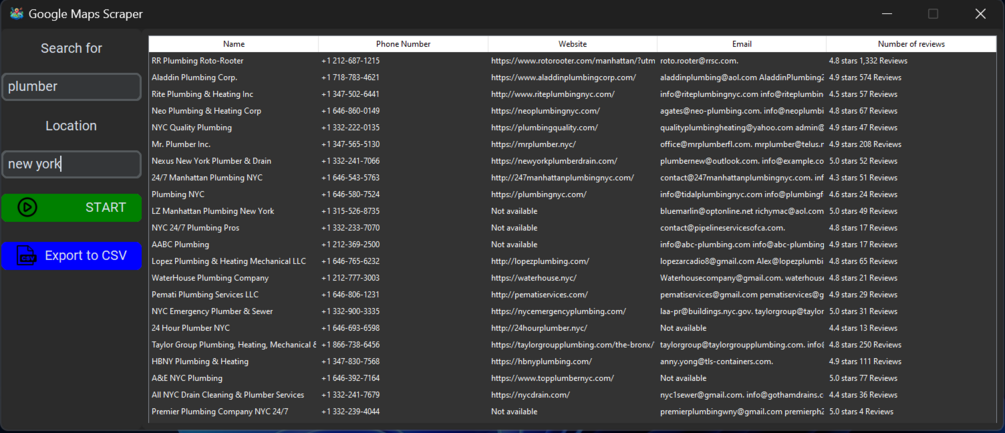The width and height of the screenshot is (1005, 433).
Task: Select Taylor Group Plumbing, Heating row
Action: (572, 345)
